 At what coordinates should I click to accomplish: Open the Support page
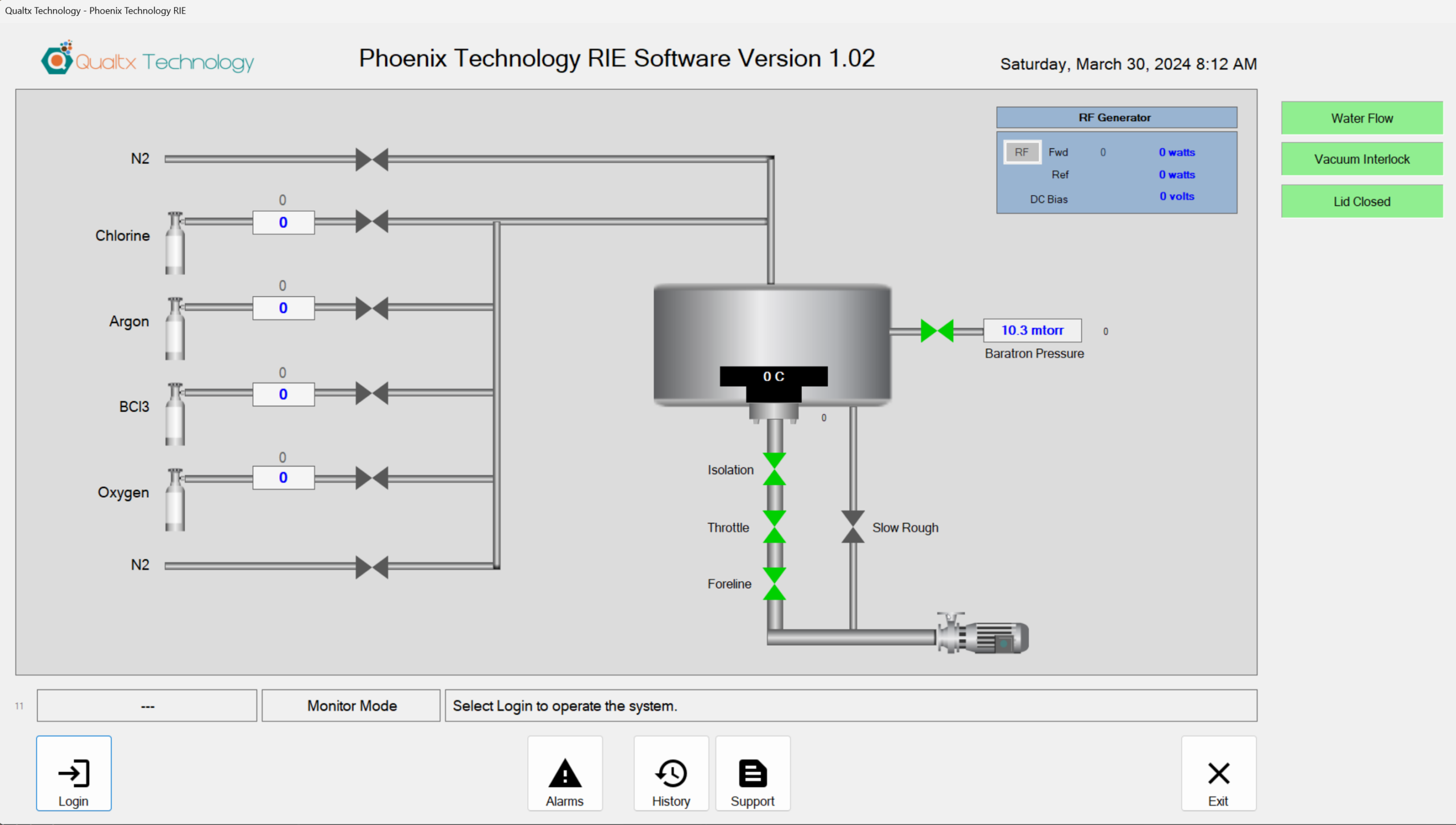[753, 773]
